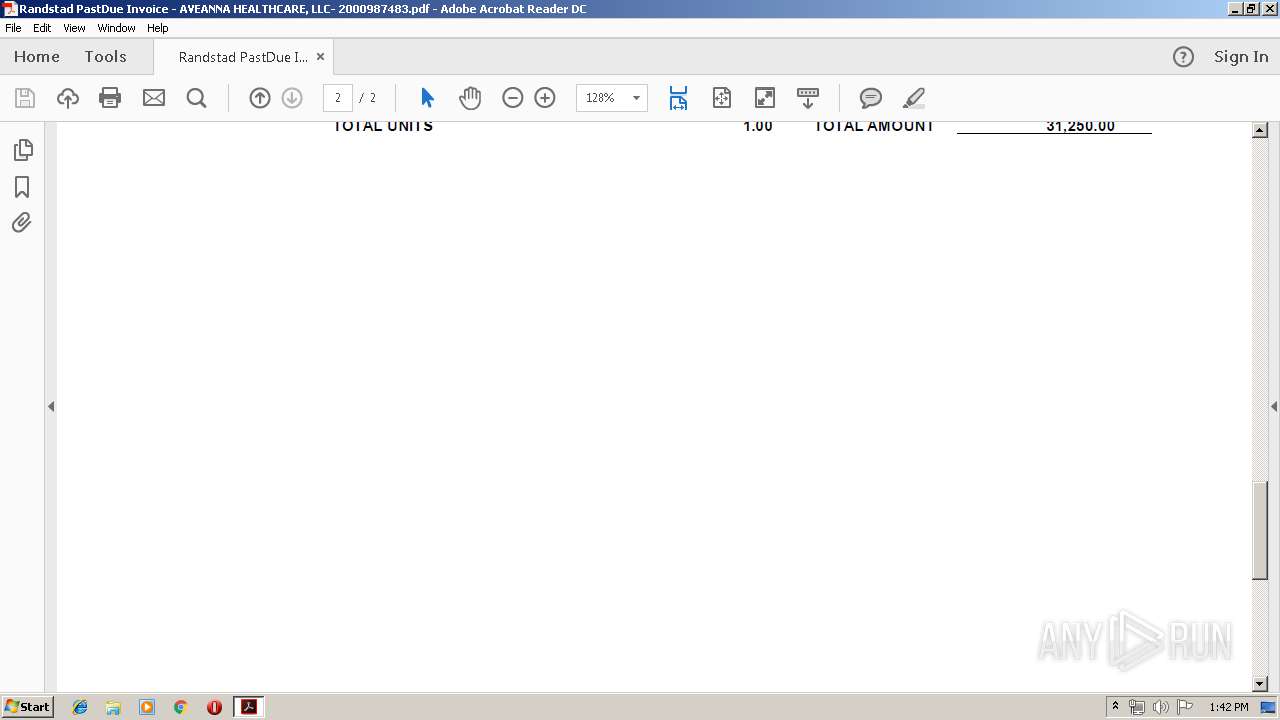Screen dimensions: 1280x720
Task: Select the Randstad PastDue document tab
Action: [x=243, y=57]
